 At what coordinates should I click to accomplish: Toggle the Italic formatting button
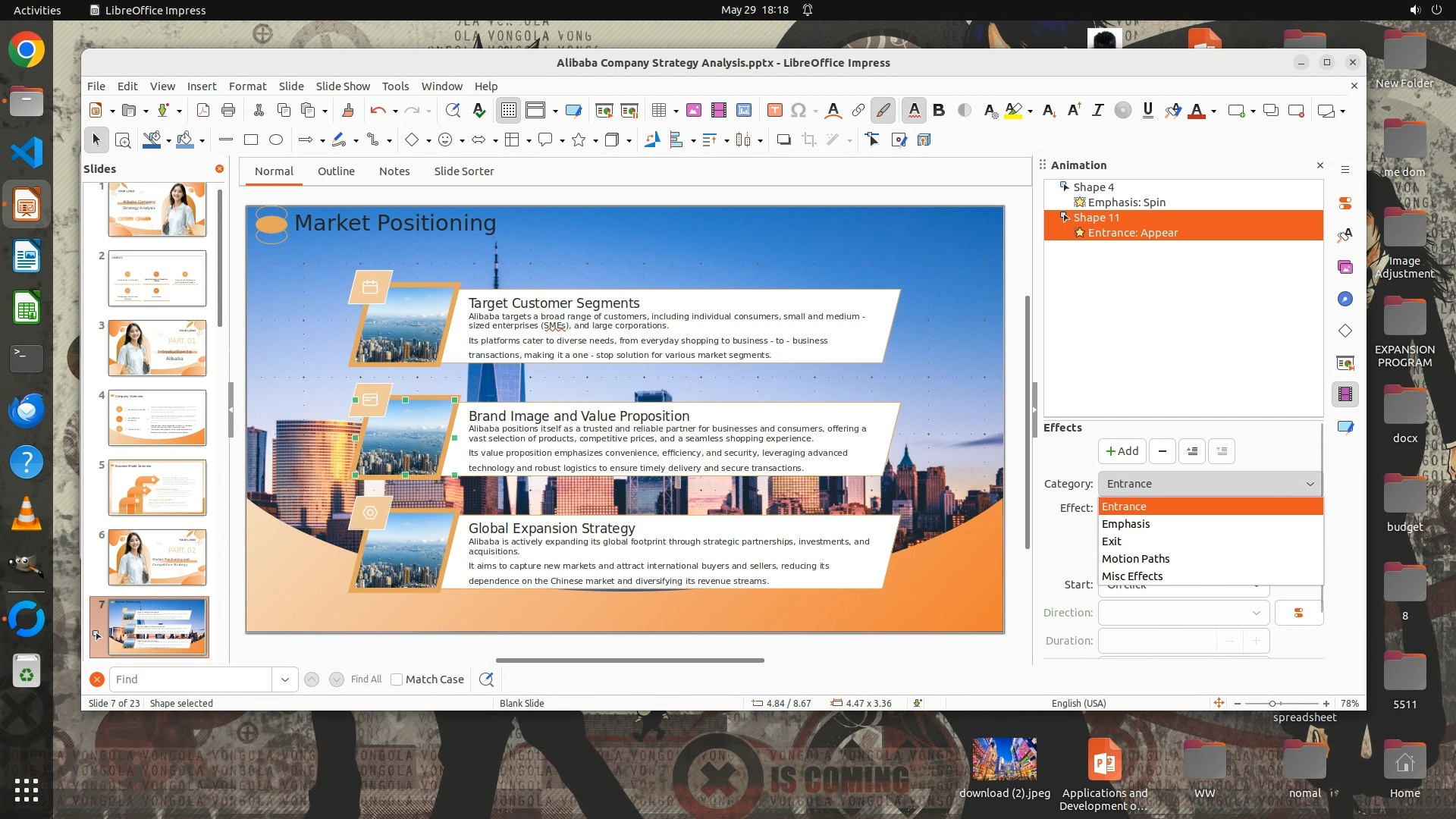point(1097,111)
